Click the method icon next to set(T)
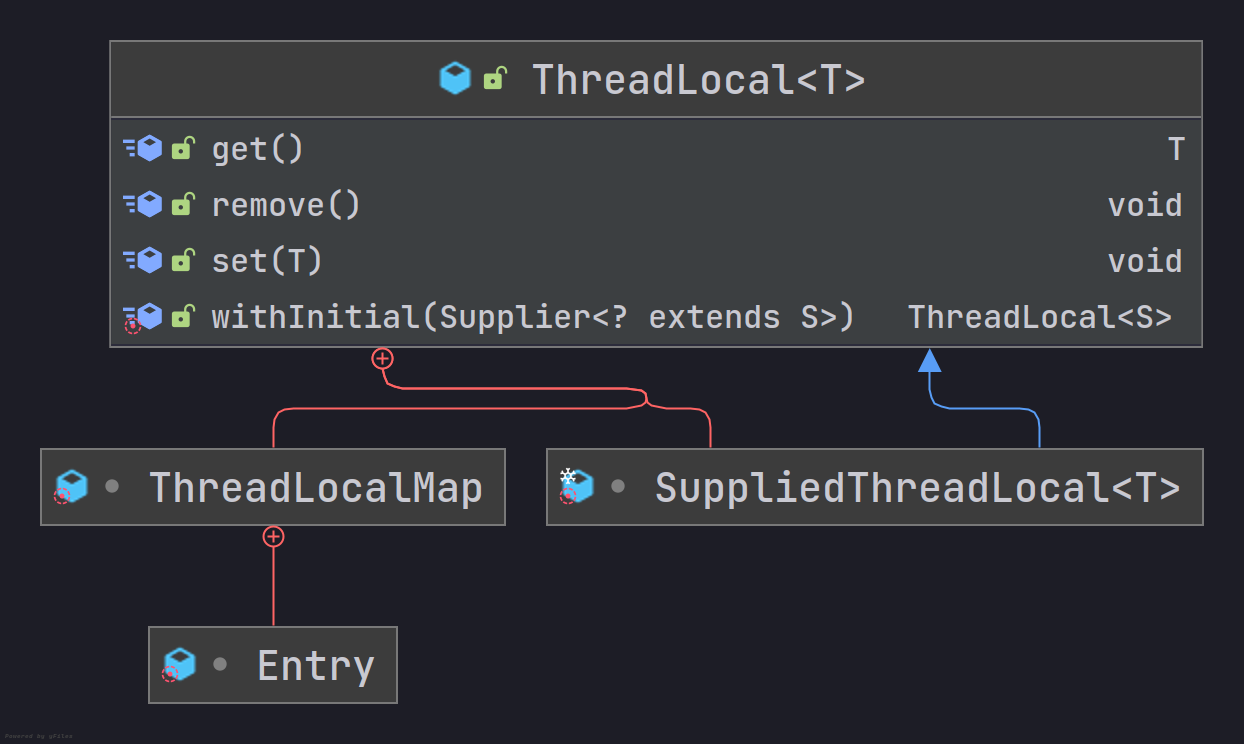 tap(143, 261)
